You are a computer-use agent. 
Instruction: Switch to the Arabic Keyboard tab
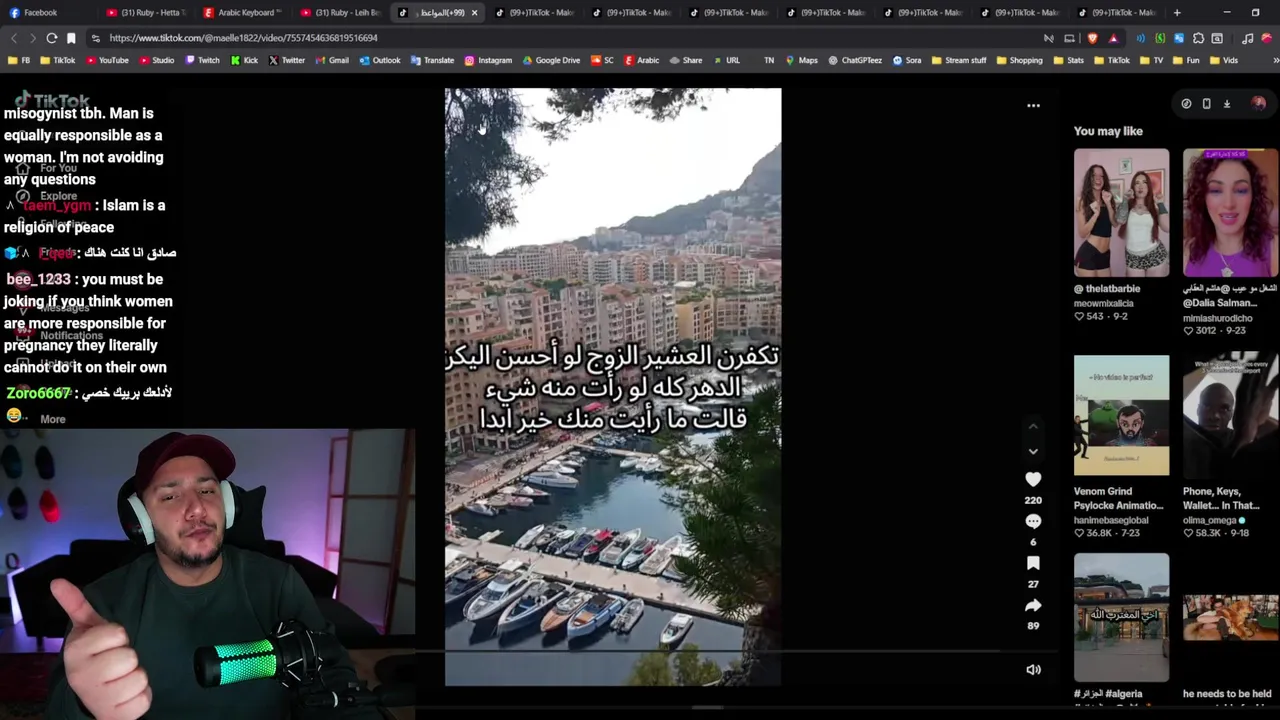click(x=243, y=13)
